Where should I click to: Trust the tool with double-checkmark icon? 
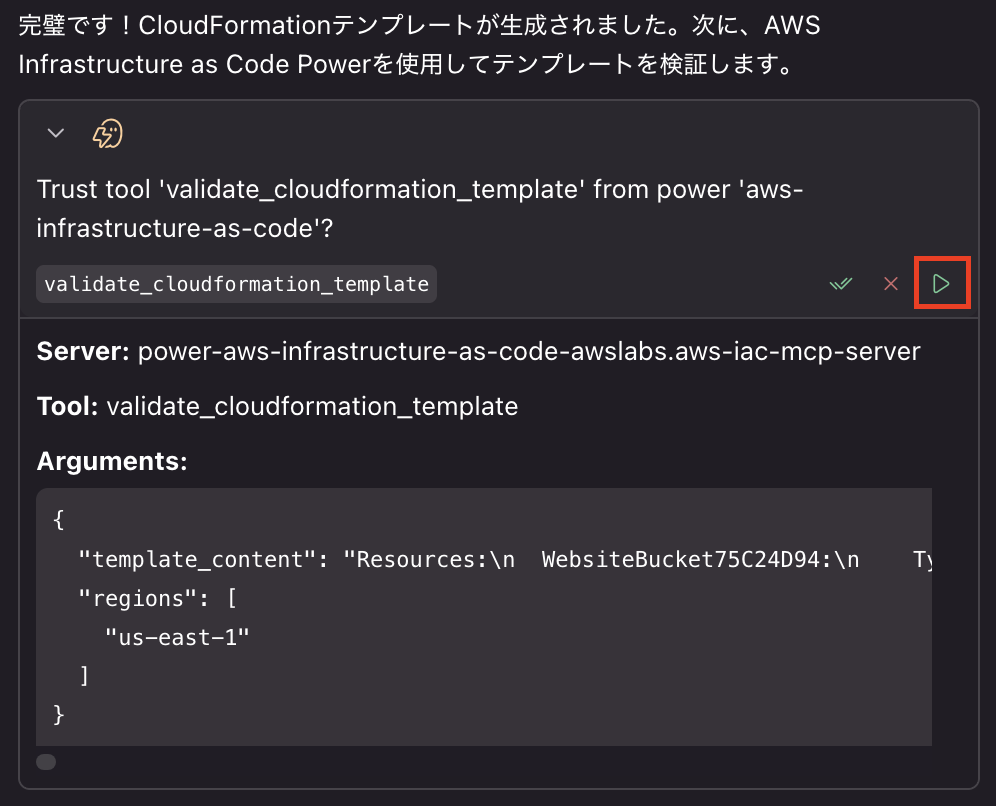pyautogui.click(x=841, y=284)
